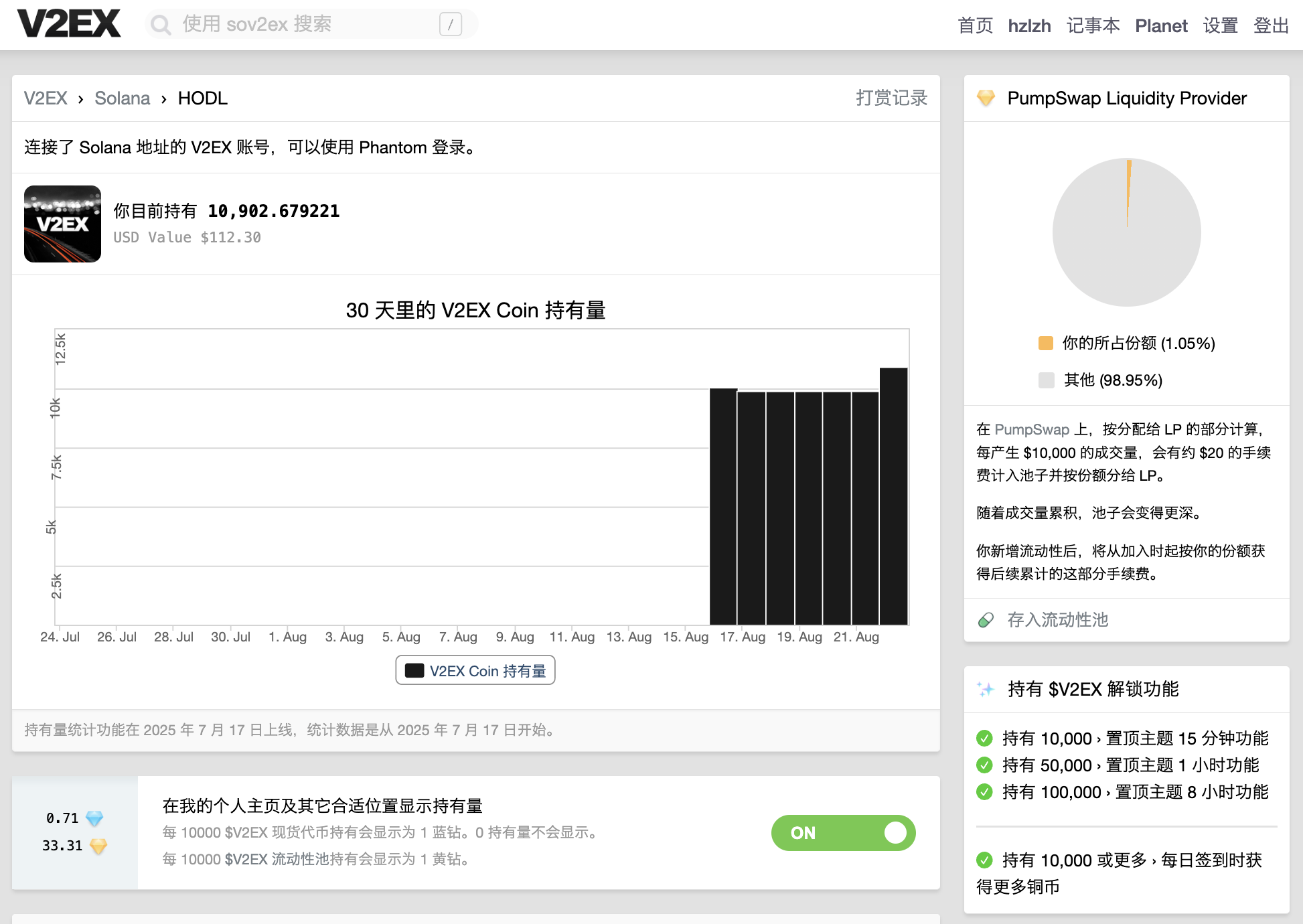This screenshot has width=1303, height=924.
Task: Click the V2EX logo in header
Action: pyautogui.click(x=69, y=24)
